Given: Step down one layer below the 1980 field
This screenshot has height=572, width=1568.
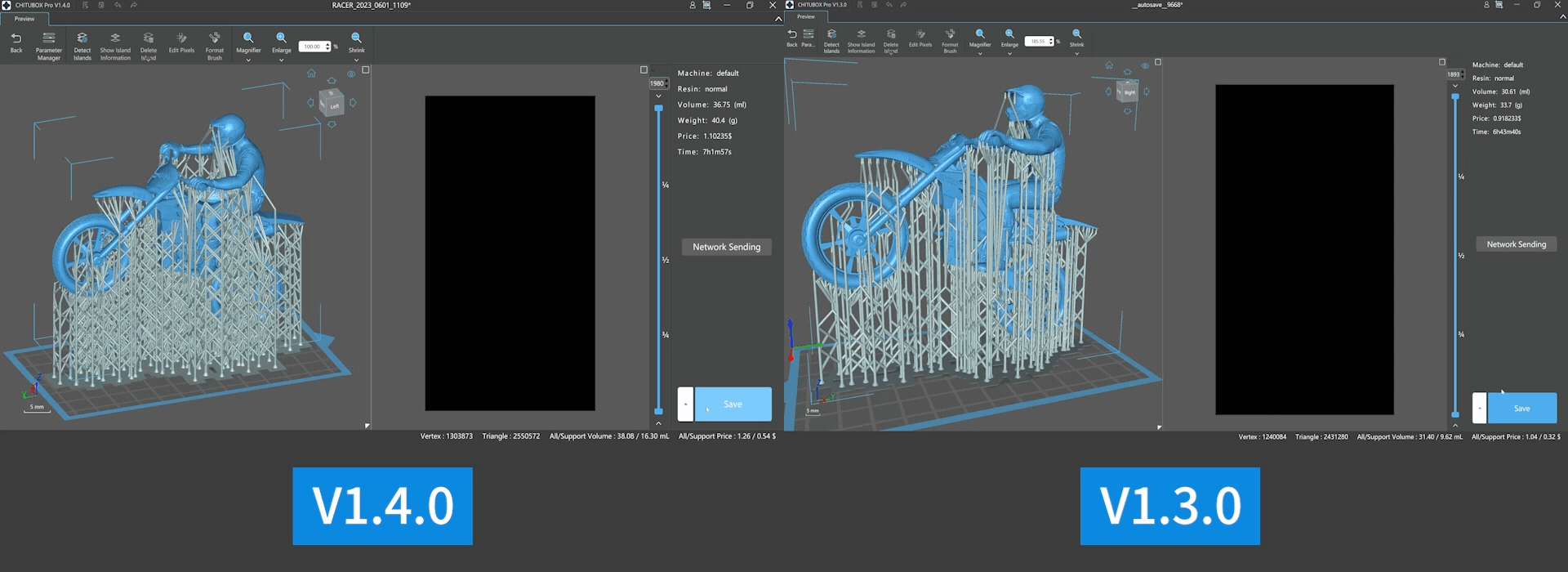Looking at the screenshot, I should 659,96.
